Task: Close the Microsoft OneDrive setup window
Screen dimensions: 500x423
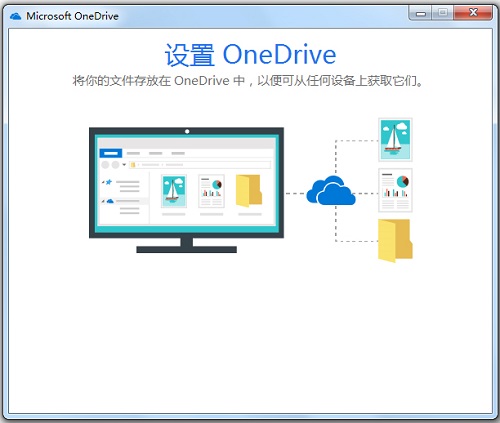Action: point(473,13)
